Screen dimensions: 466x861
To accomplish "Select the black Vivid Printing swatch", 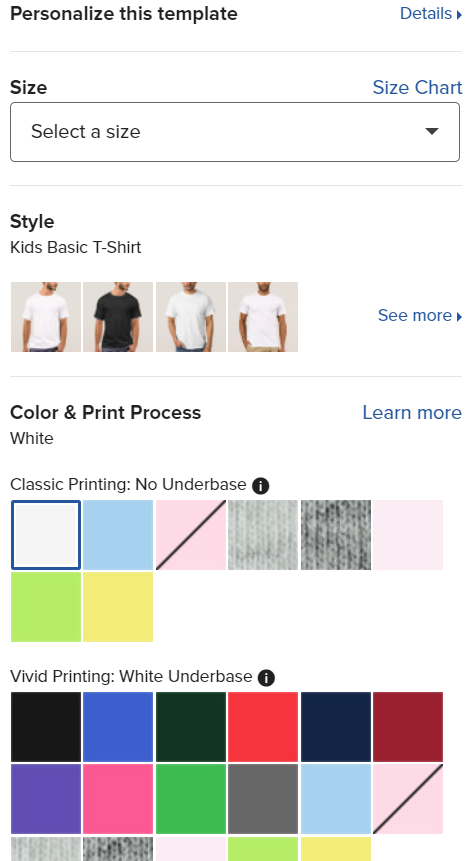I will [x=46, y=727].
